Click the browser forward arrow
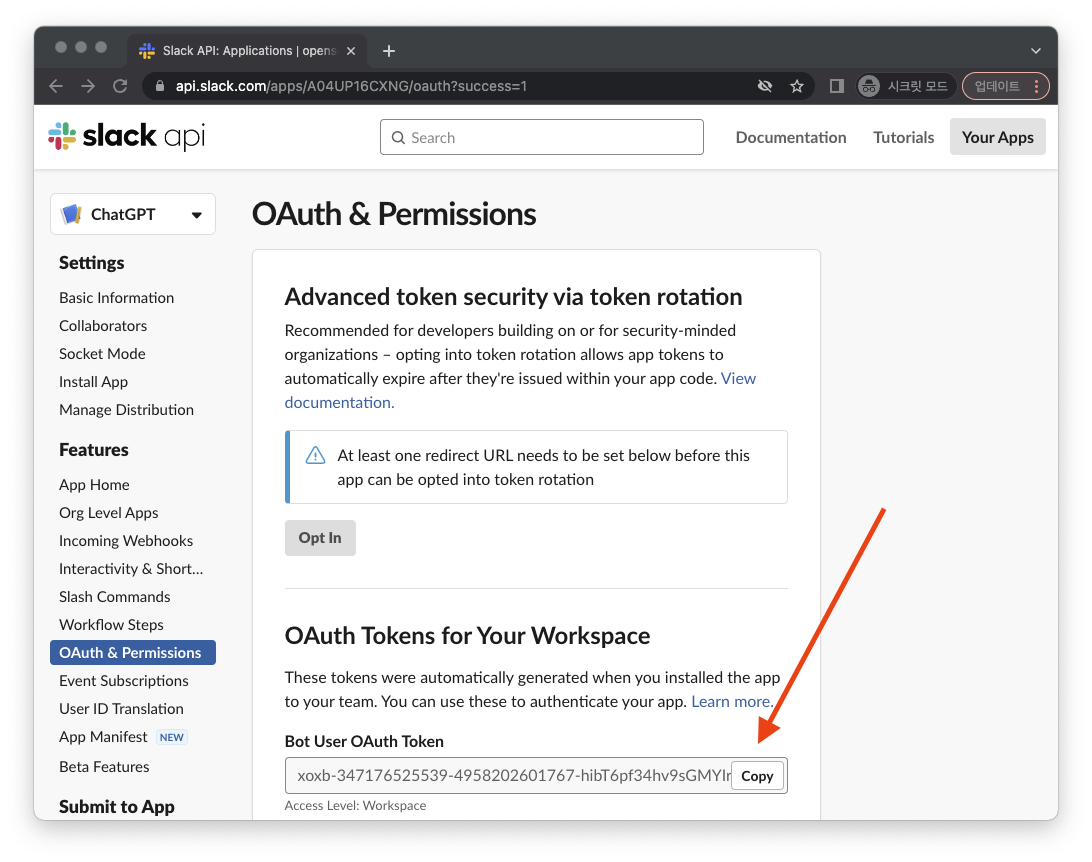The image size is (1092, 862). [88, 86]
